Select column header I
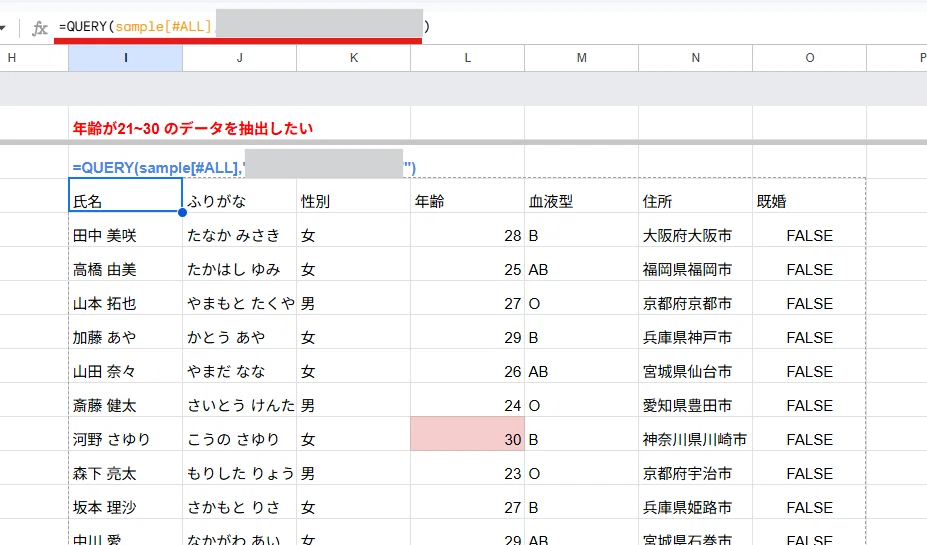The height and width of the screenshot is (545, 927). point(125,58)
